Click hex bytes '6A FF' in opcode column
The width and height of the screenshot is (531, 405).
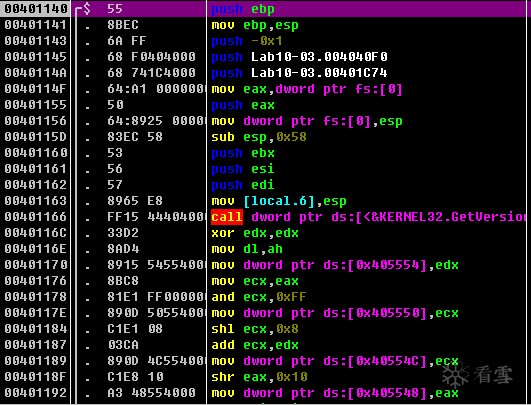(127, 41)
